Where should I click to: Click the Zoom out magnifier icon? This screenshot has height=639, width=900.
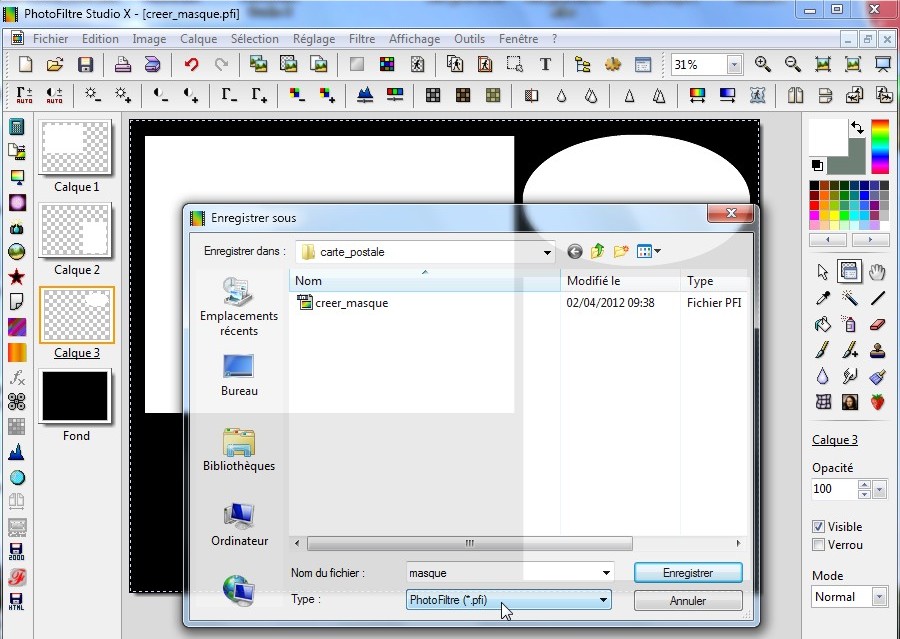(792, 64)
